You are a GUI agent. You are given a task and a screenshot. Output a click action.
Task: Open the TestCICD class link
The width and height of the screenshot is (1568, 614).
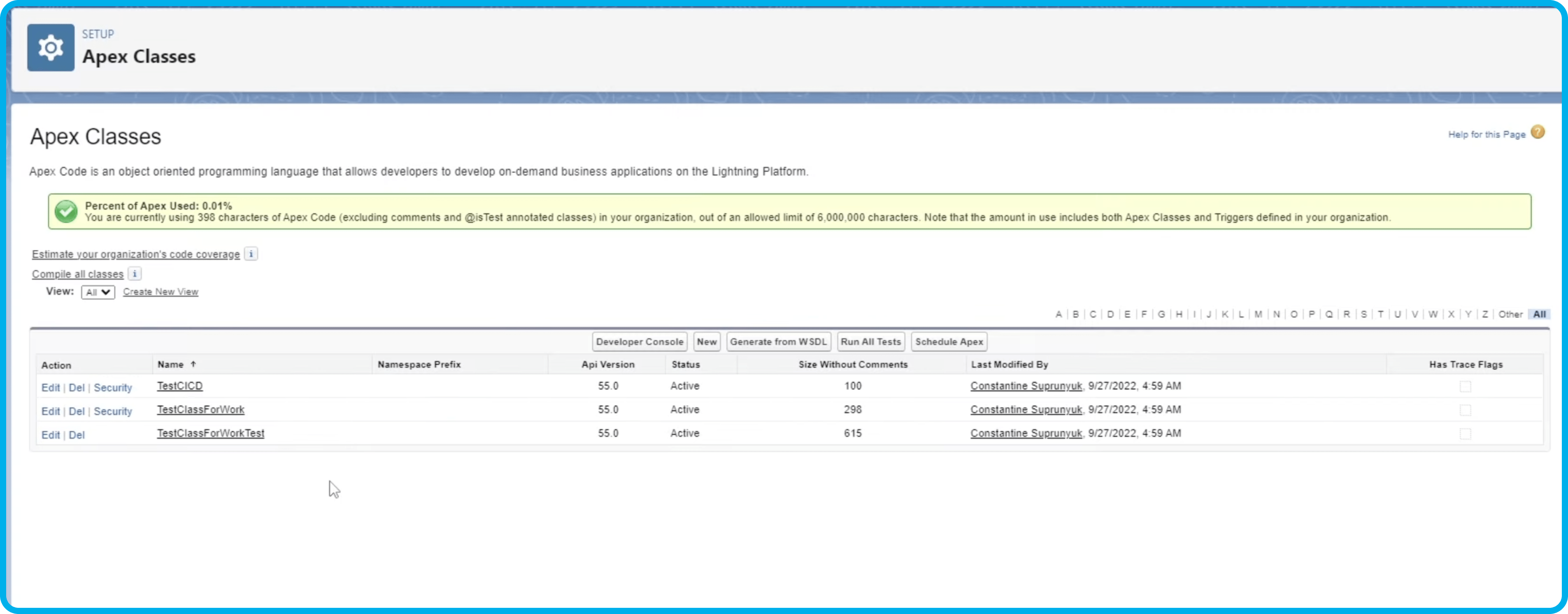pyautogui.click(x=179, y=386)
